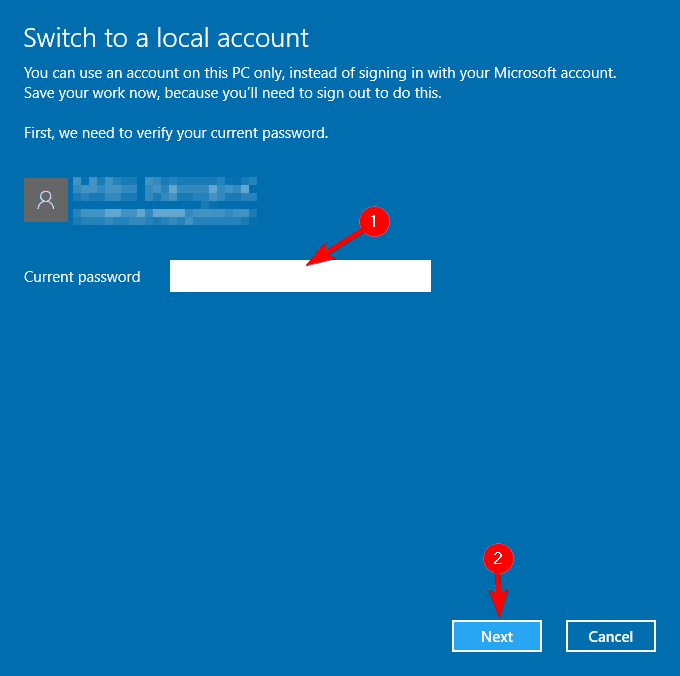
Task: Click the 'Current password' label
Action: click(x=82, y=277)
